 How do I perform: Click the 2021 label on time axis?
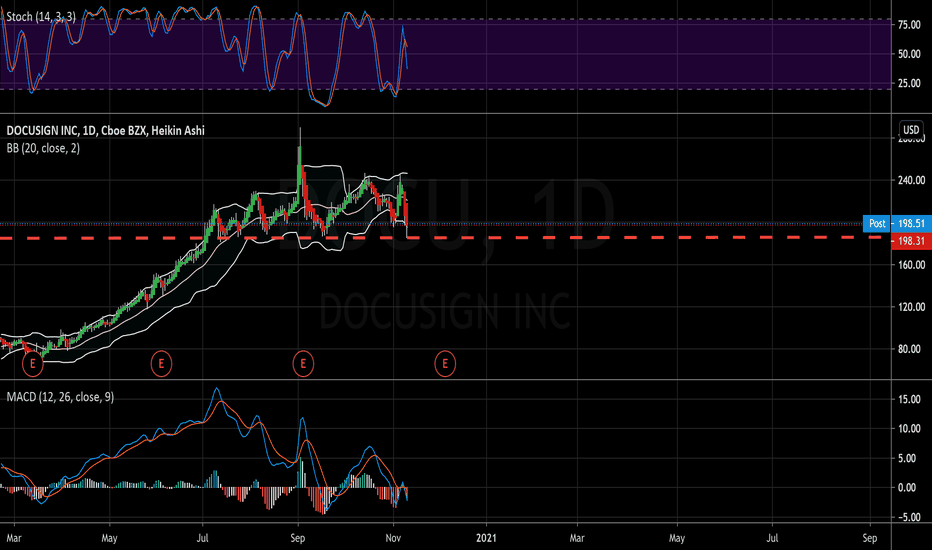pyautogui.click(x=486, y=538)
